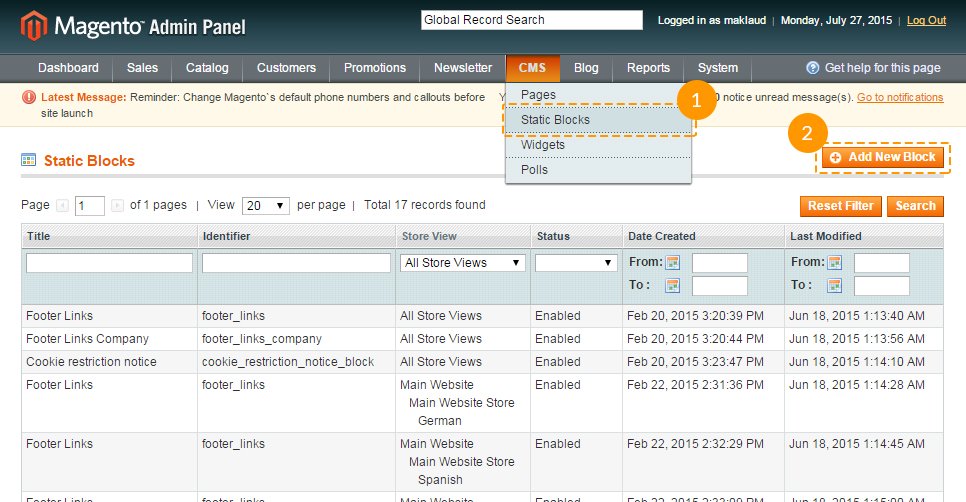
Task: Click the help question mark icon
Action: (813, 68)
